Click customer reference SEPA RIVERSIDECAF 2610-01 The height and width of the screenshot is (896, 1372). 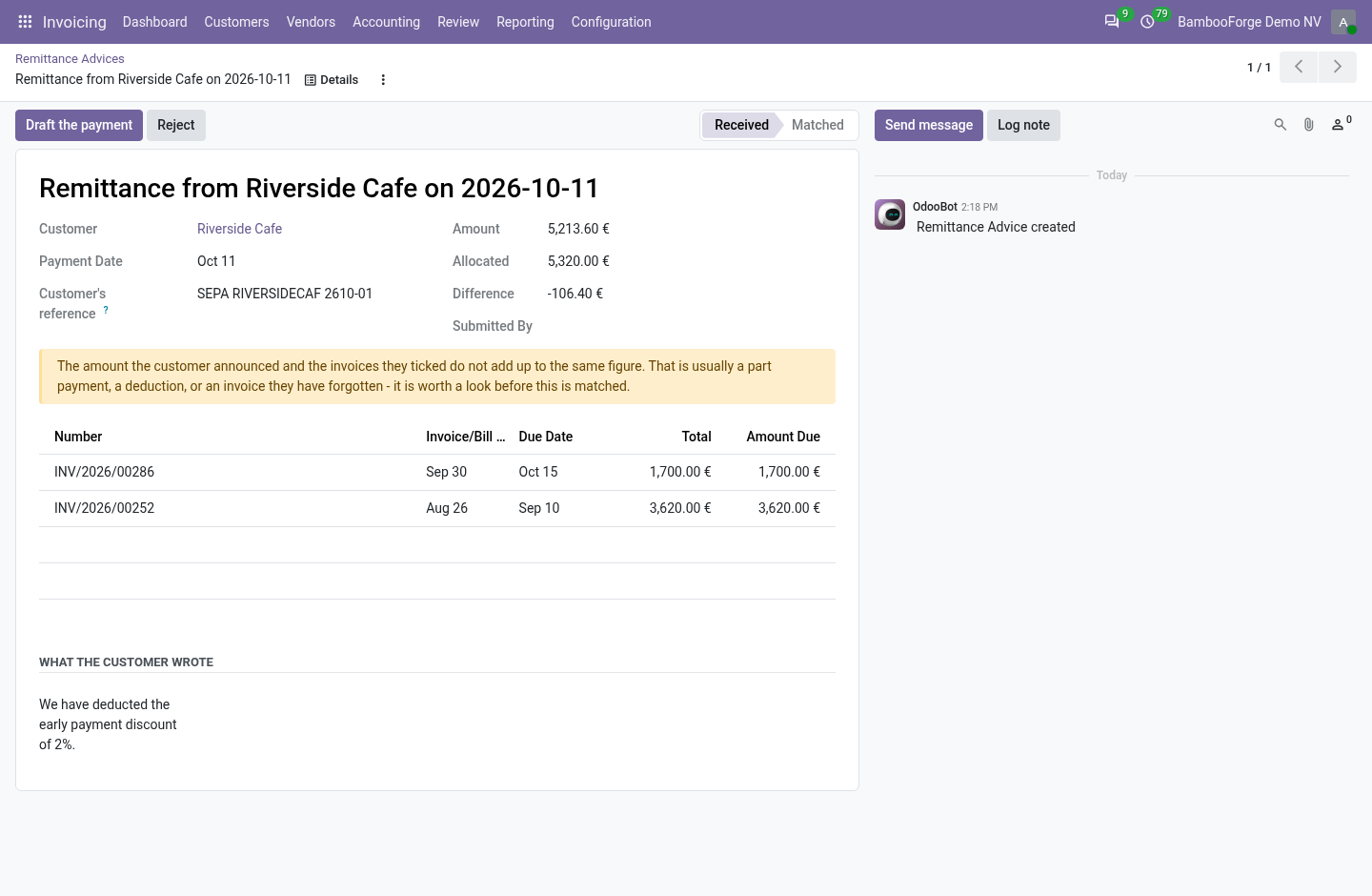click(x=285, y=294)
